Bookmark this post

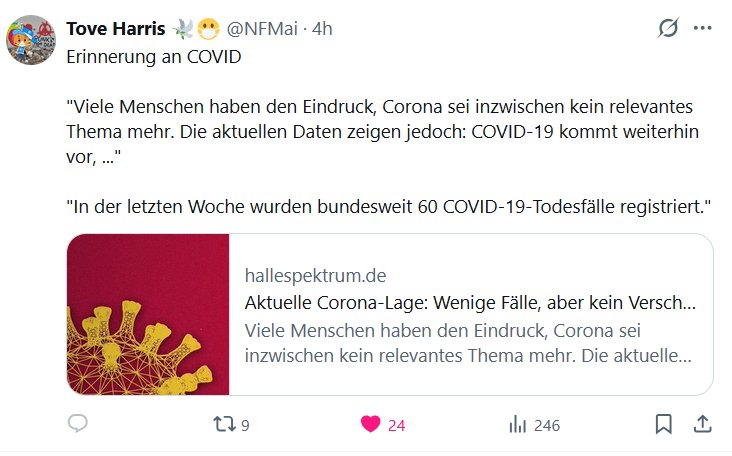[x=663, y=424]
